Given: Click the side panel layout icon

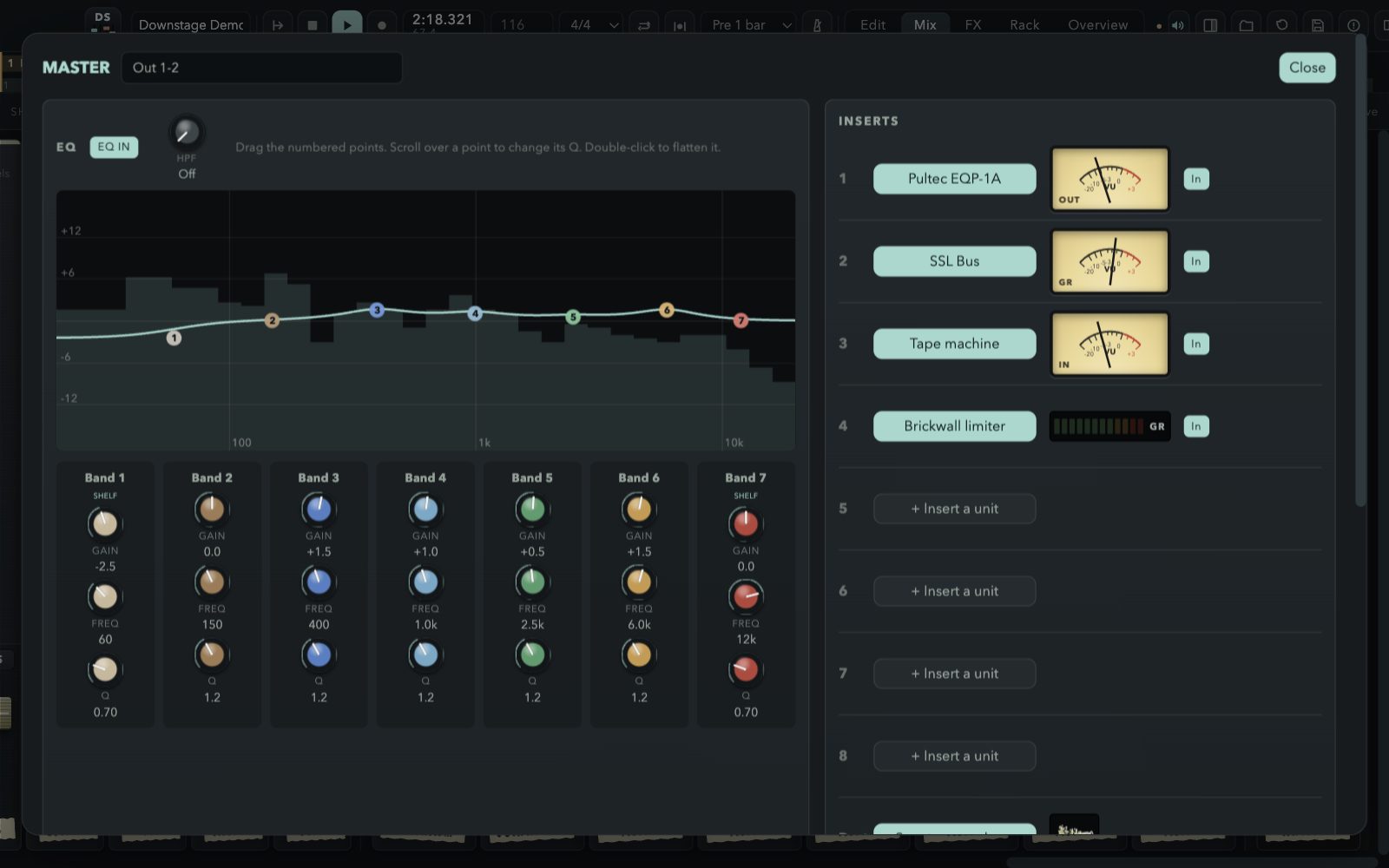Looking at the screenshot, I should coord(1210,25).
